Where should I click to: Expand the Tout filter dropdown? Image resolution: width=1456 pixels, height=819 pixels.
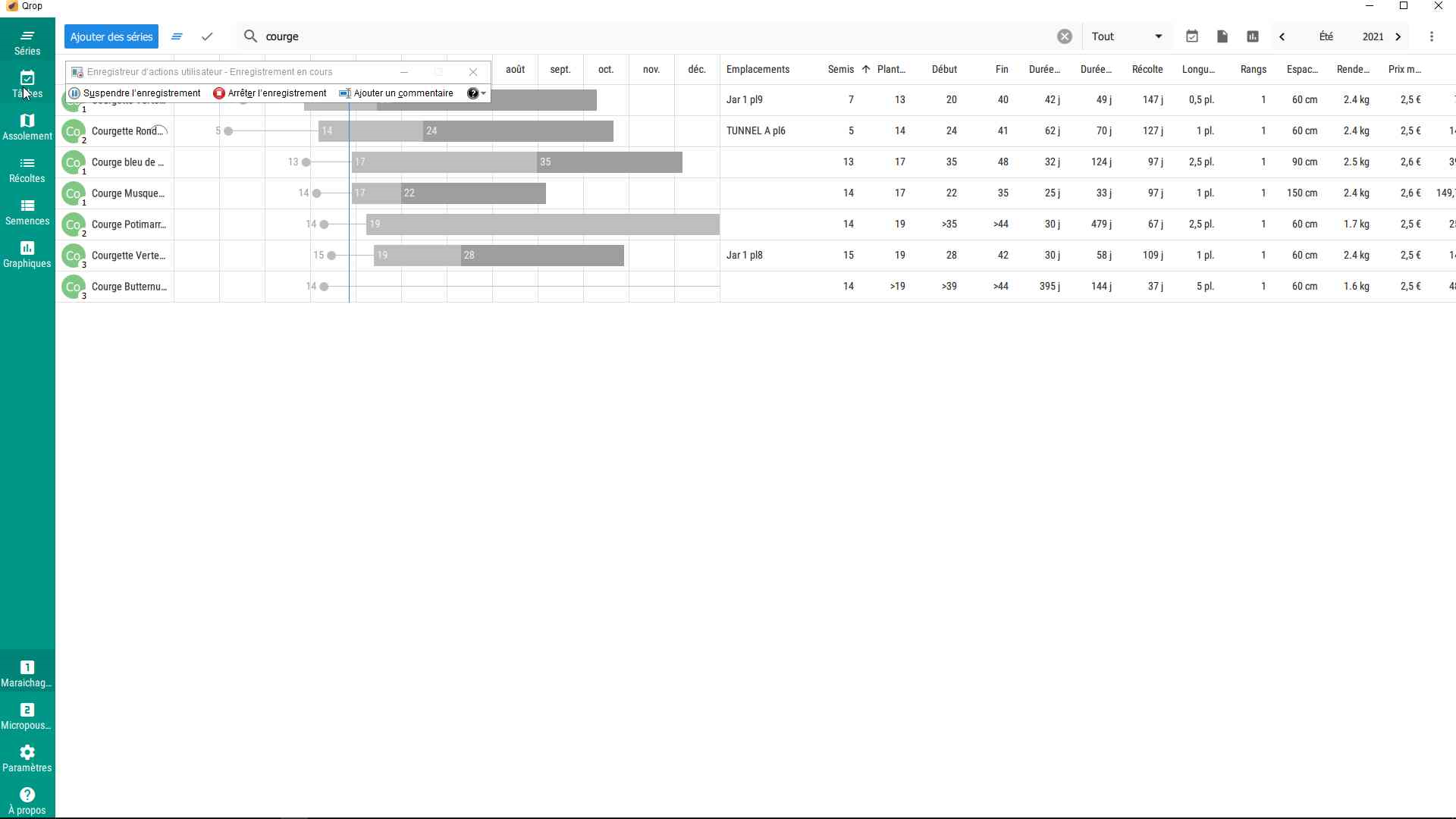coord(1127,36)
